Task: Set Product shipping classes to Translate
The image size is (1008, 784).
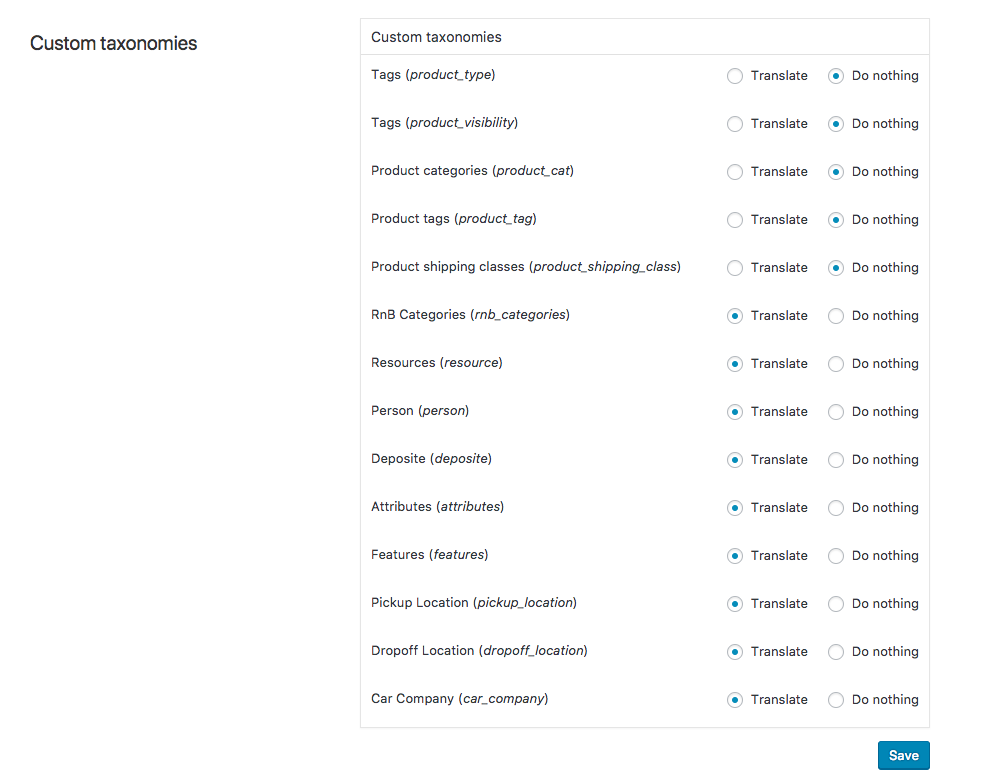Action: pos(735,268)
